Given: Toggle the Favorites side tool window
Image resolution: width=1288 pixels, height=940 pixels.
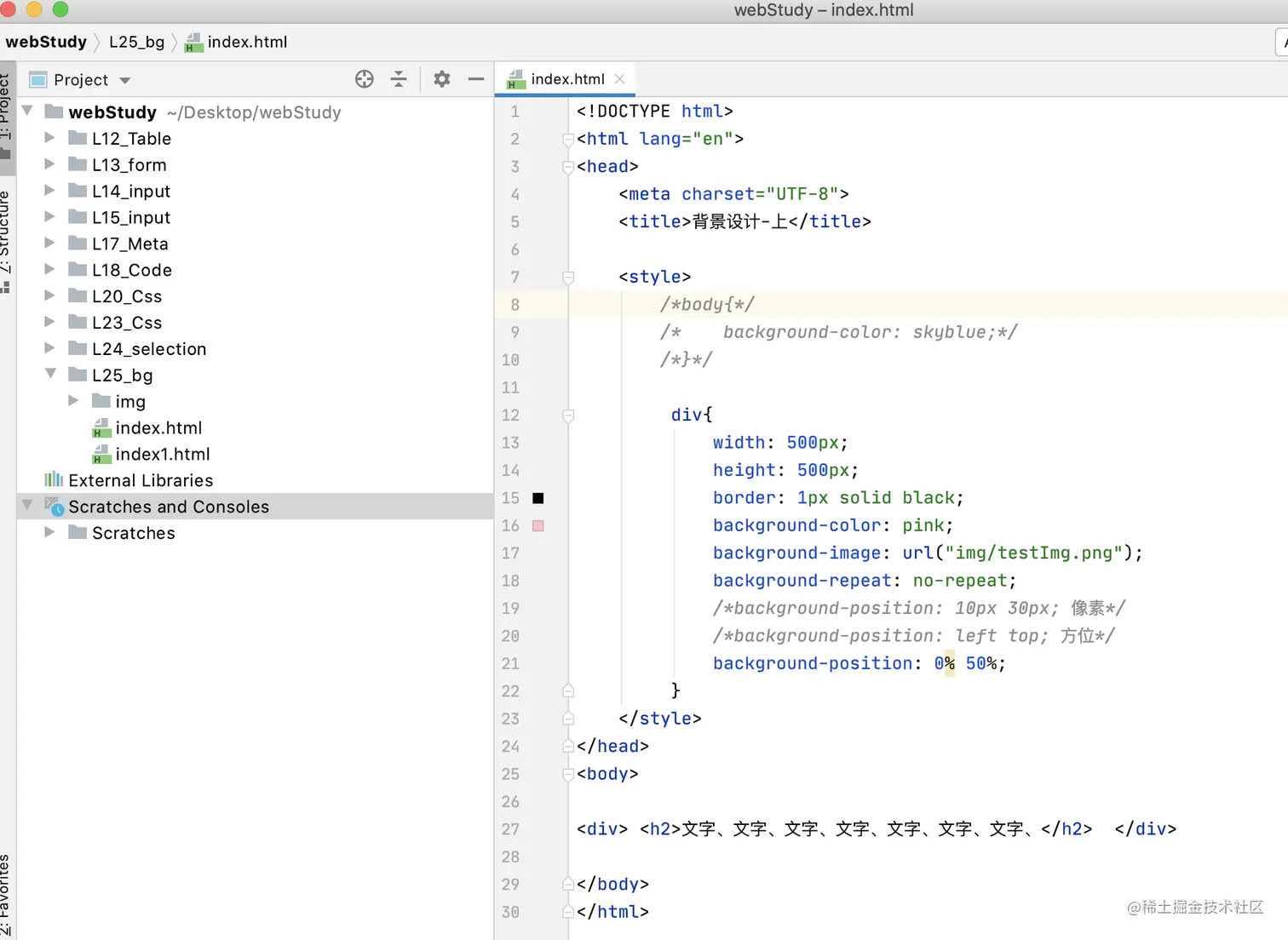Looking at the screenshot, I should (x=6, y=894).
